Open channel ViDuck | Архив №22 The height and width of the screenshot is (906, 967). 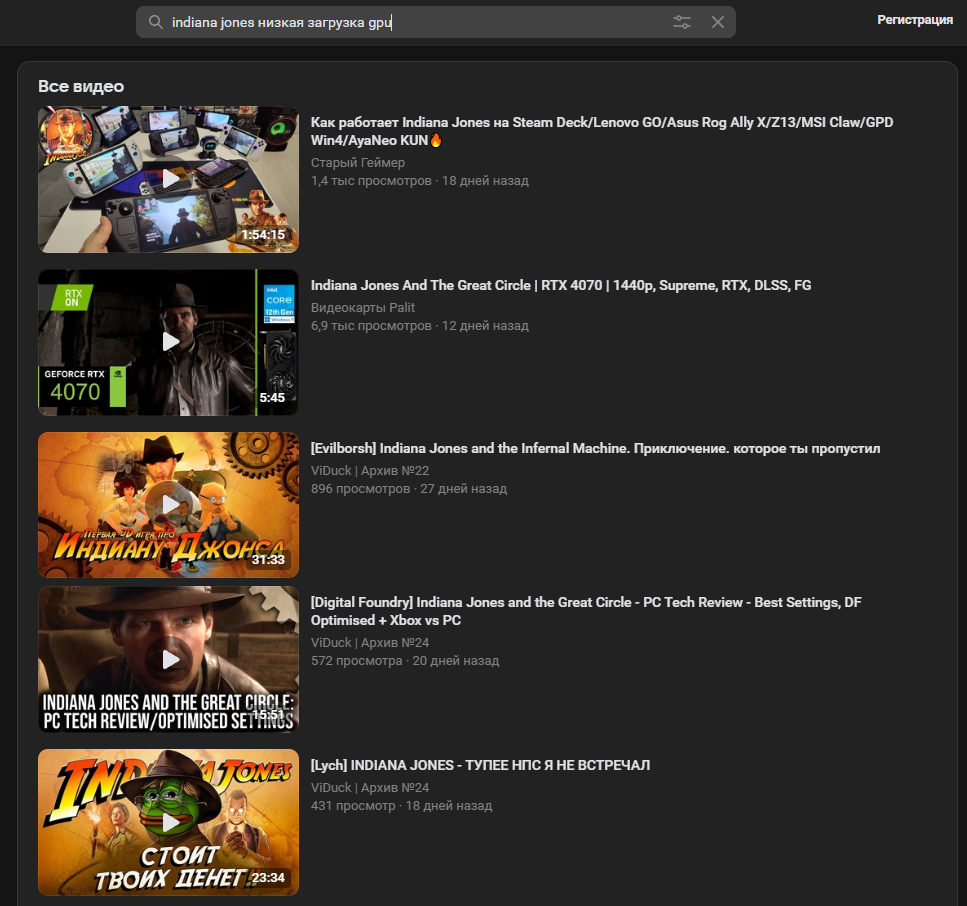pos(370,471)
